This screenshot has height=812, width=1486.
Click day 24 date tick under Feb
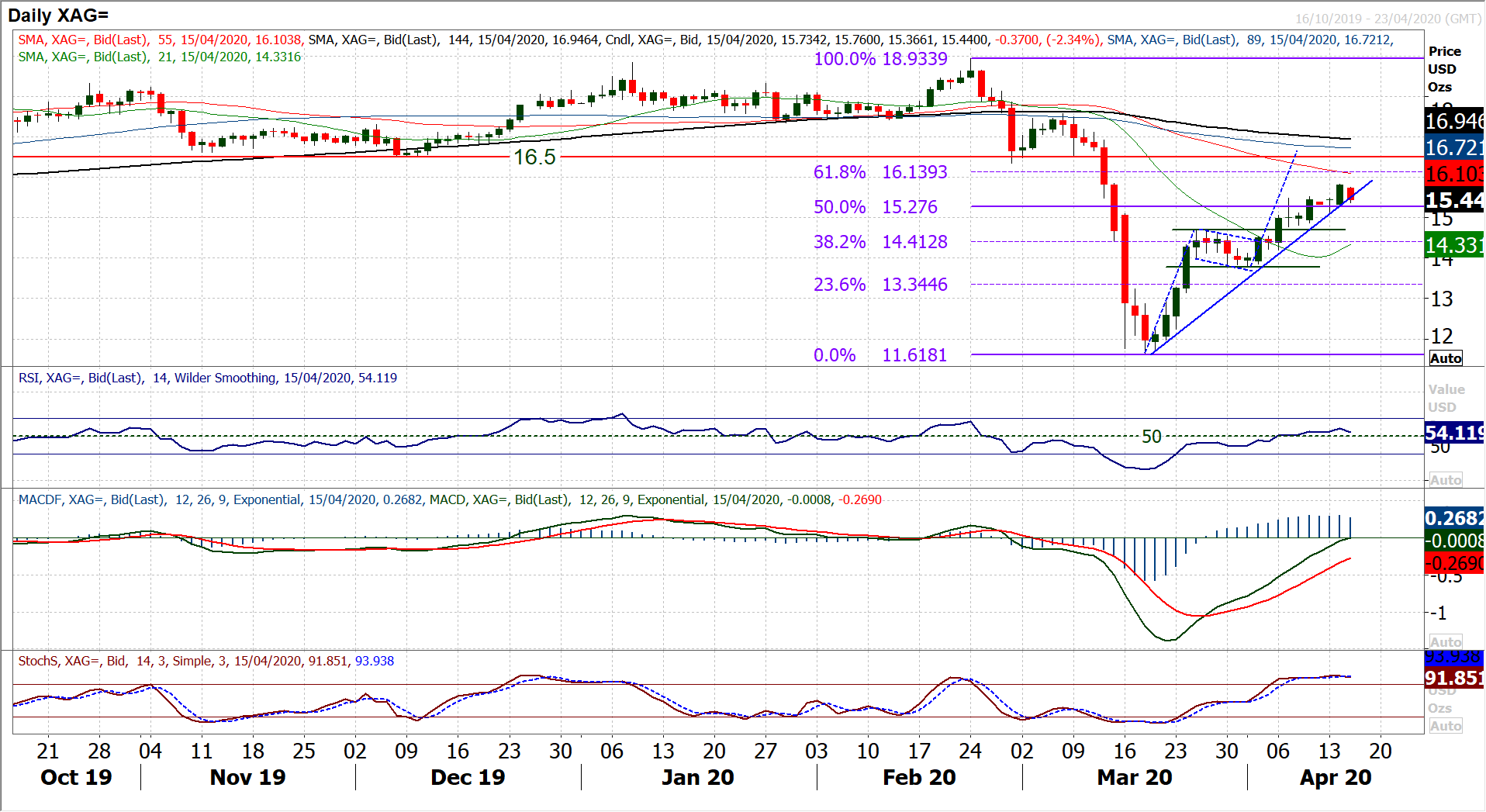970,752
